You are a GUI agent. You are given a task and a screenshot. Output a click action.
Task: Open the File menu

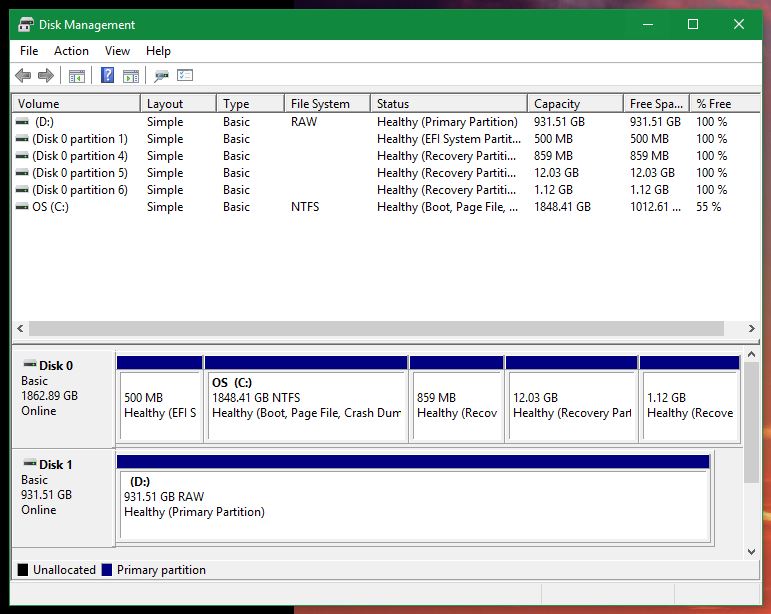pos(29,51)
